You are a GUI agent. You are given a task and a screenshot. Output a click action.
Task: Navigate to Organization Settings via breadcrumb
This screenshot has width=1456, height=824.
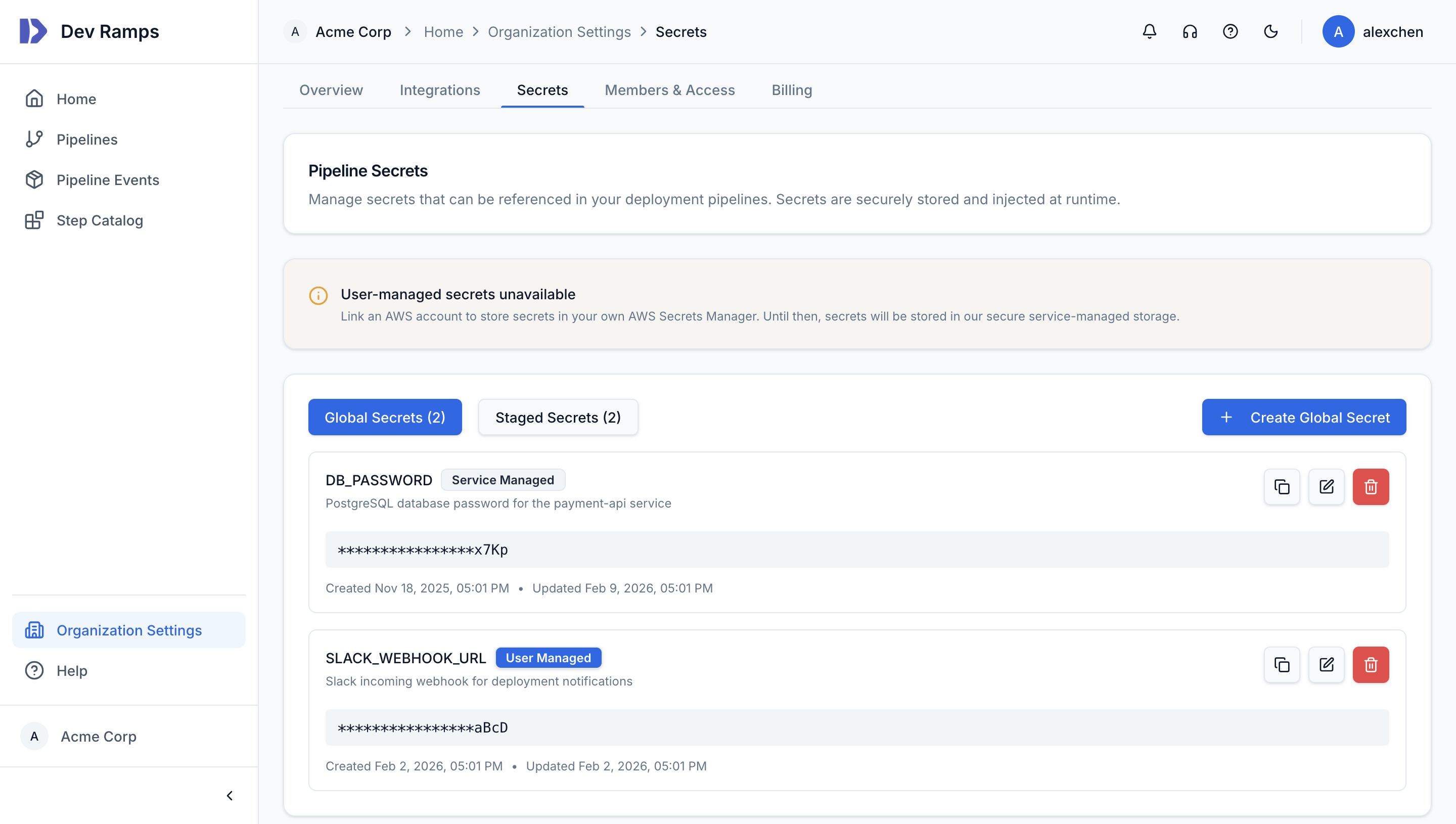point(559,32)
